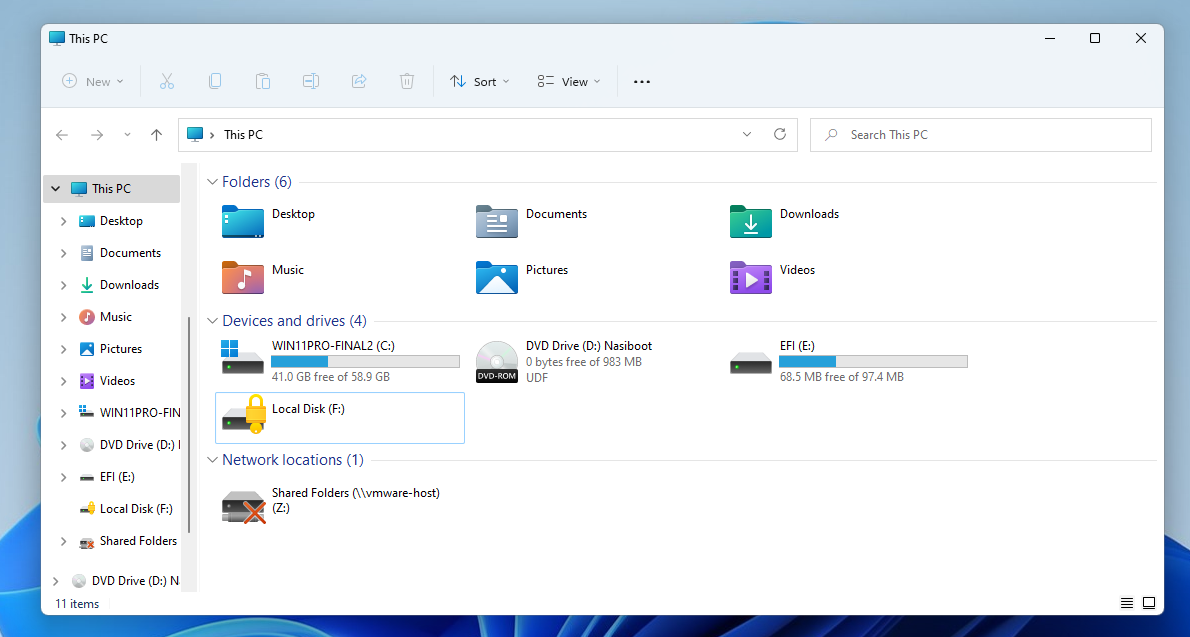Select the Videos folder icon in main pane

pos(751,277)
